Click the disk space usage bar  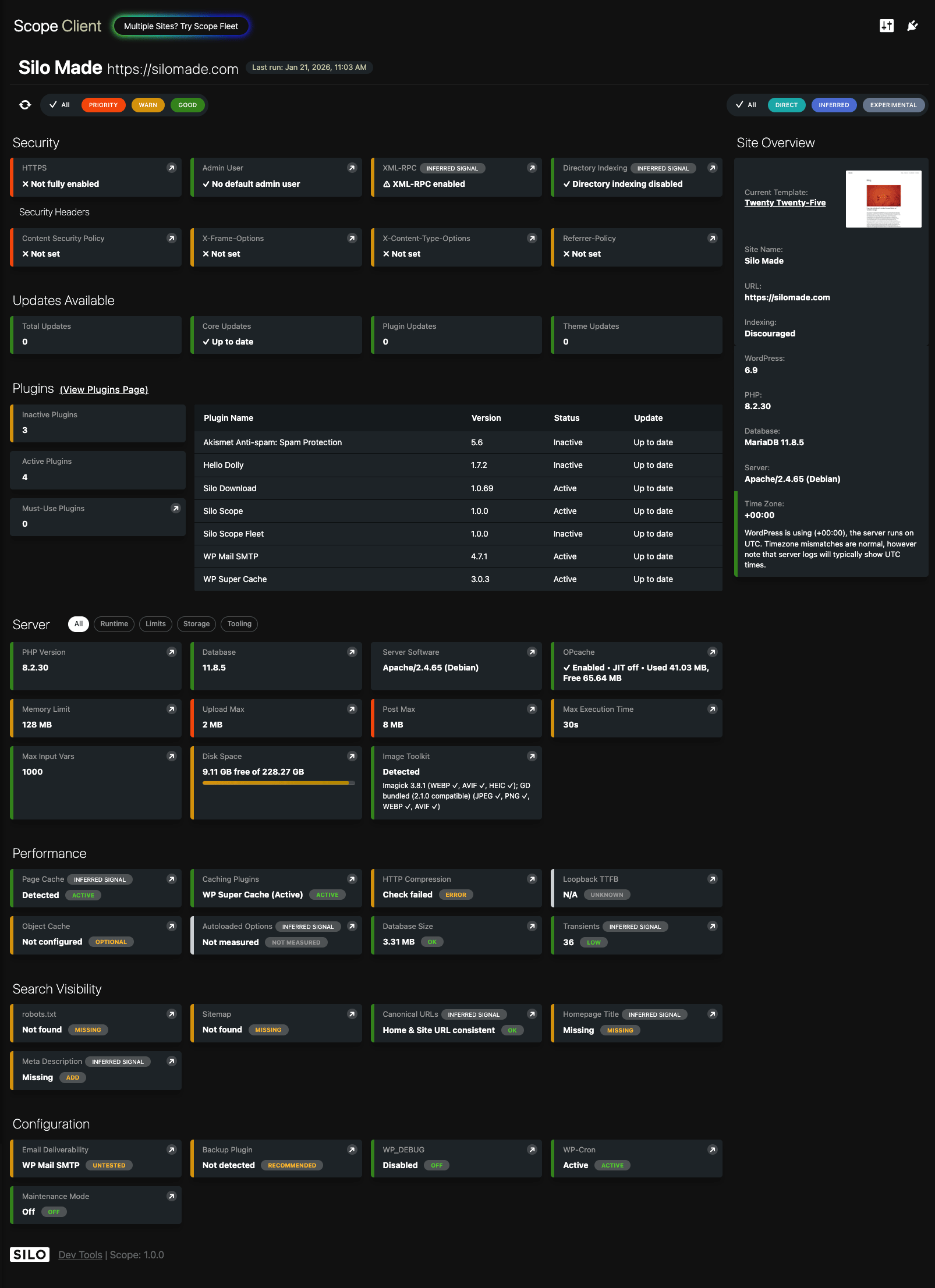click(x=278, y=783)
